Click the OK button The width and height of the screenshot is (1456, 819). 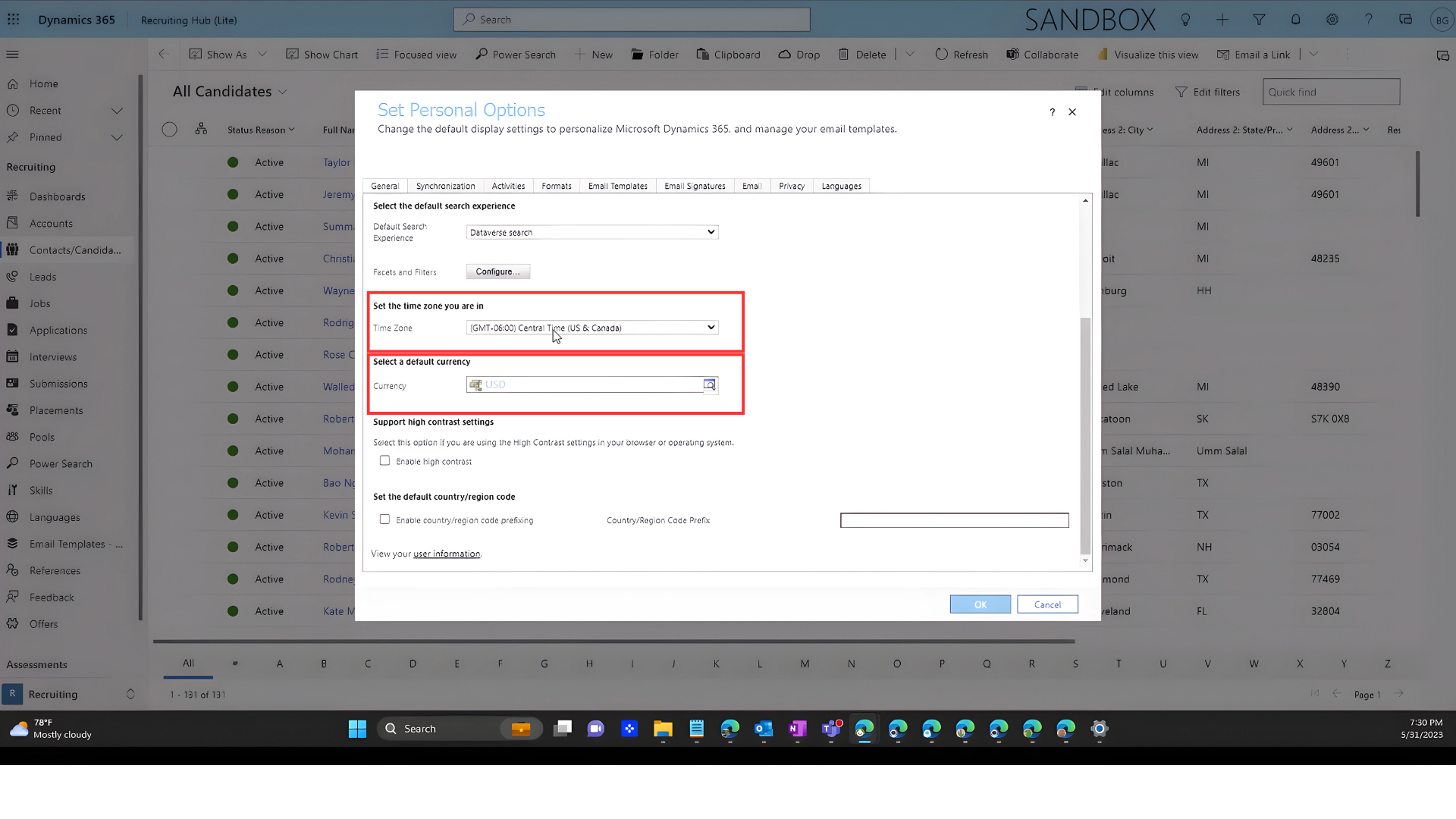click(x=981, y=604)
